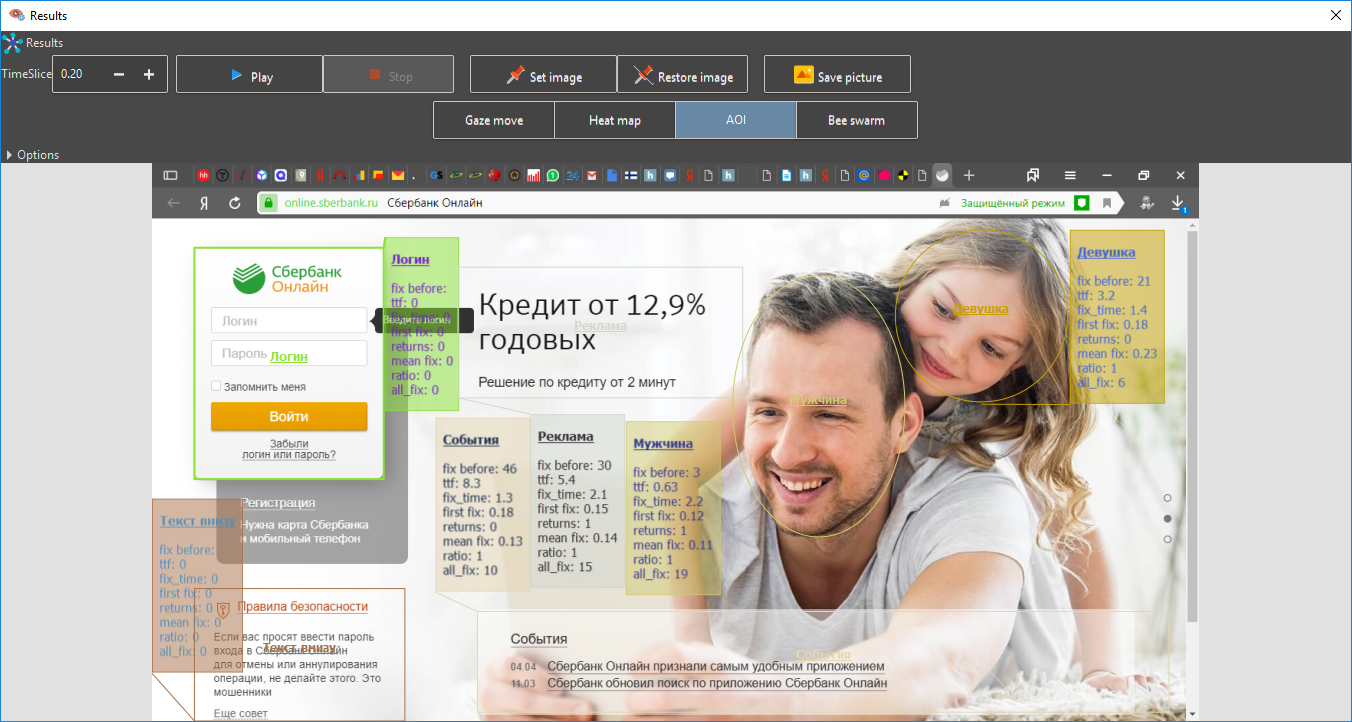Open the red bar chart browser tab
Image resolution: width=1352 pixels, height=722 pixels.
[x=533, y=175]
